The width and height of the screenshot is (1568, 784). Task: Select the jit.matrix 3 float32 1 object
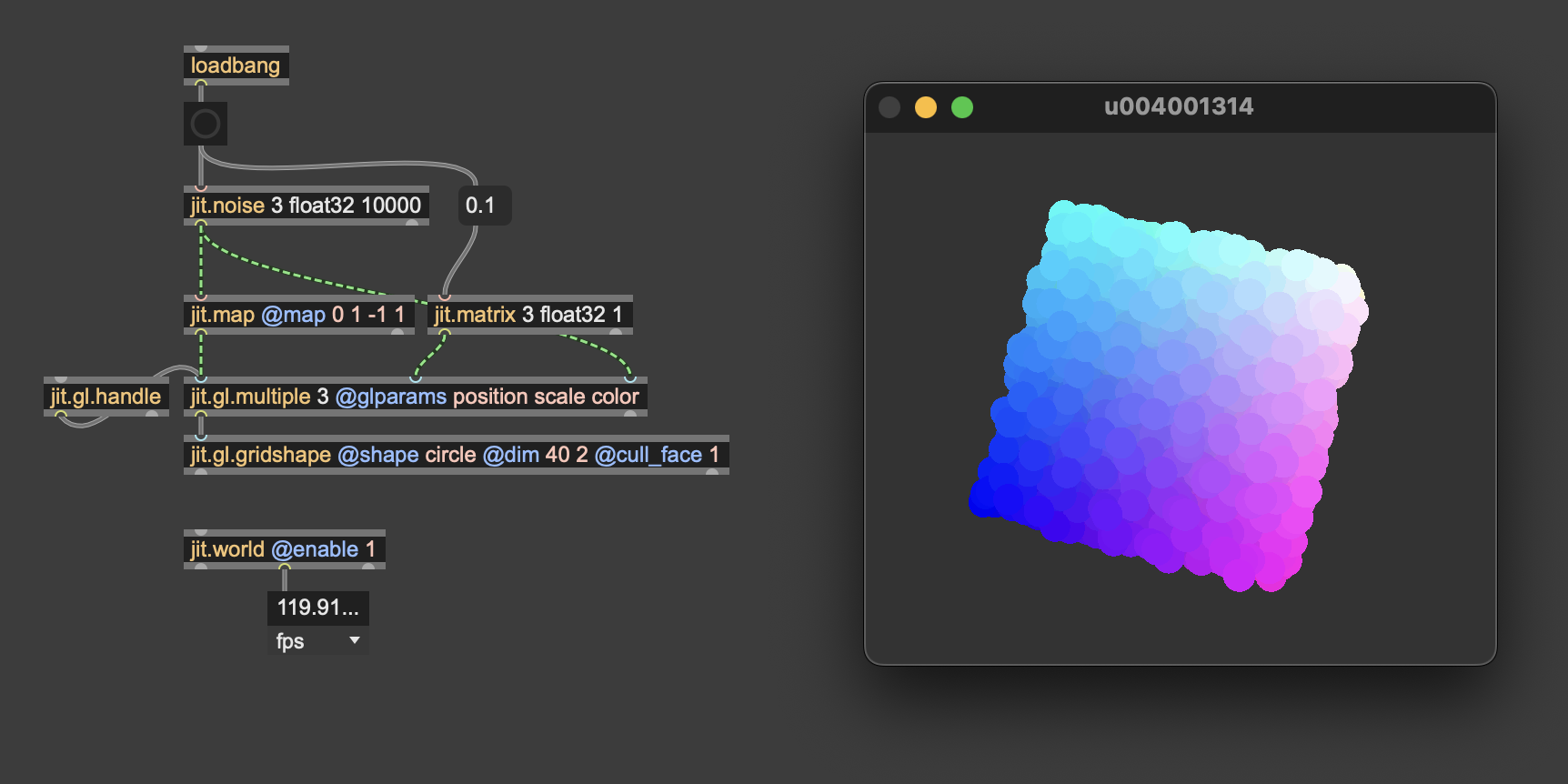[530, 315]
